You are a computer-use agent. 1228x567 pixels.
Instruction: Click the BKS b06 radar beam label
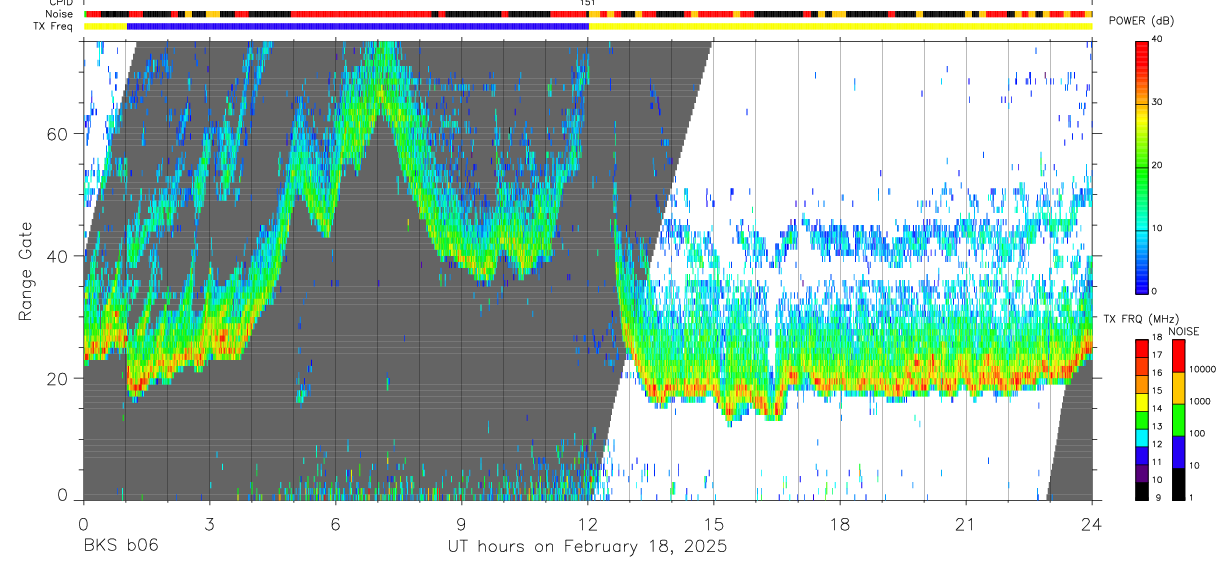click(120, 546)
